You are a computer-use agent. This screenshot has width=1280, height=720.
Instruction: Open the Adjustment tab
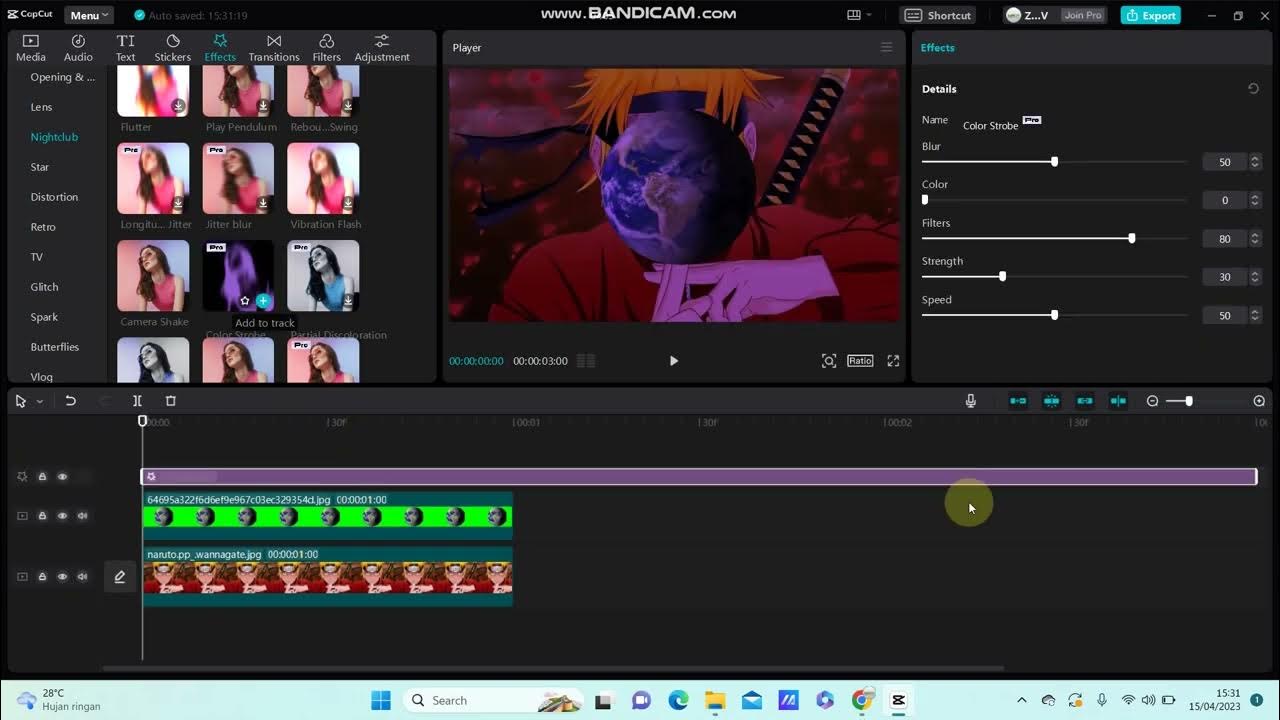click(382, 47)
